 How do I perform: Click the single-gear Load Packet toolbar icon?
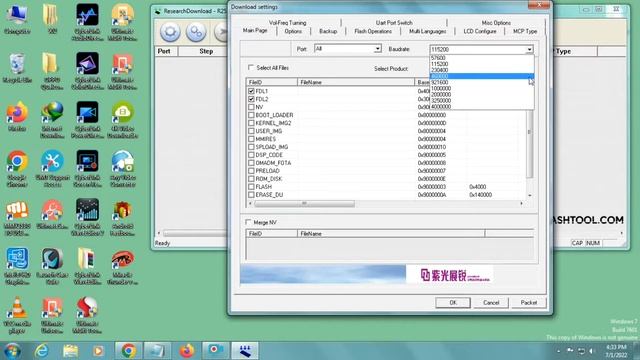(x=170, y=32)
